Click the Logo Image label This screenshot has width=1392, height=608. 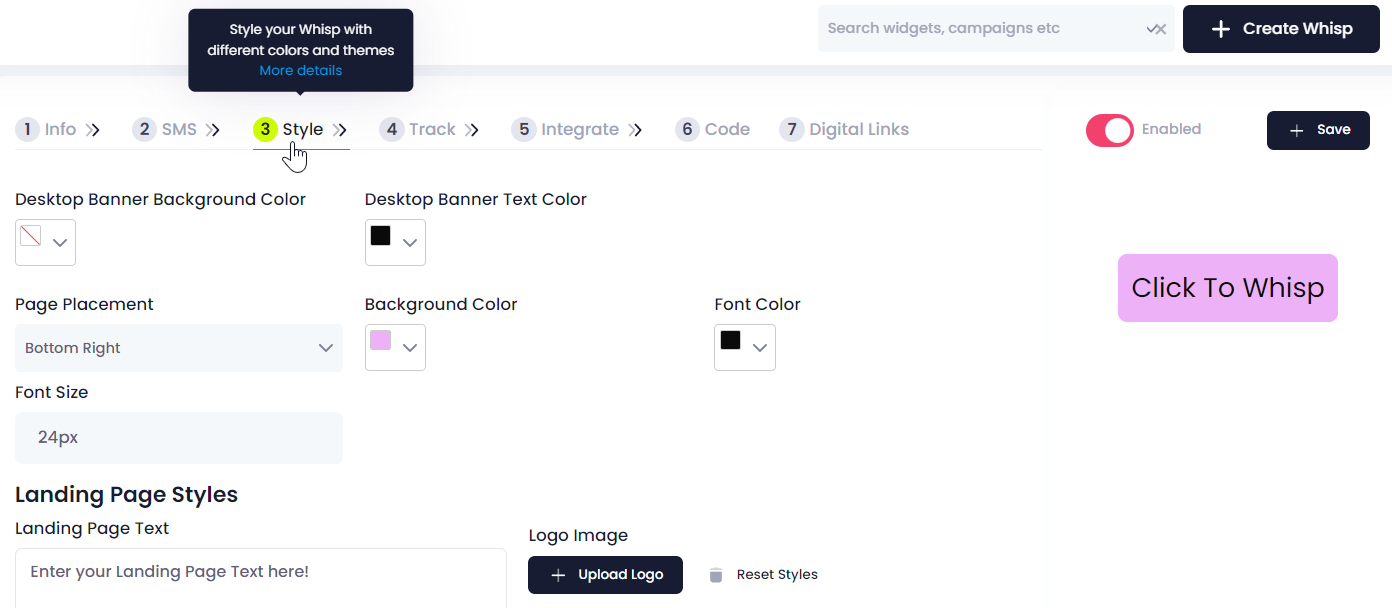click(578, 536)
